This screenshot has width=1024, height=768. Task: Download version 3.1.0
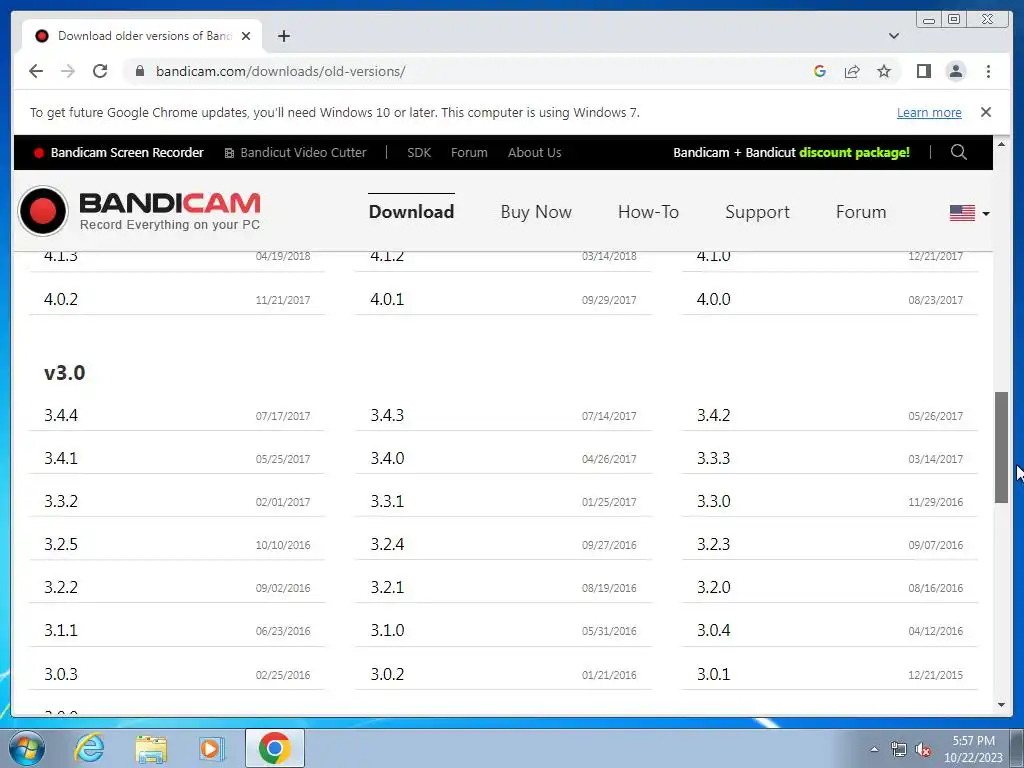[503, 631]
